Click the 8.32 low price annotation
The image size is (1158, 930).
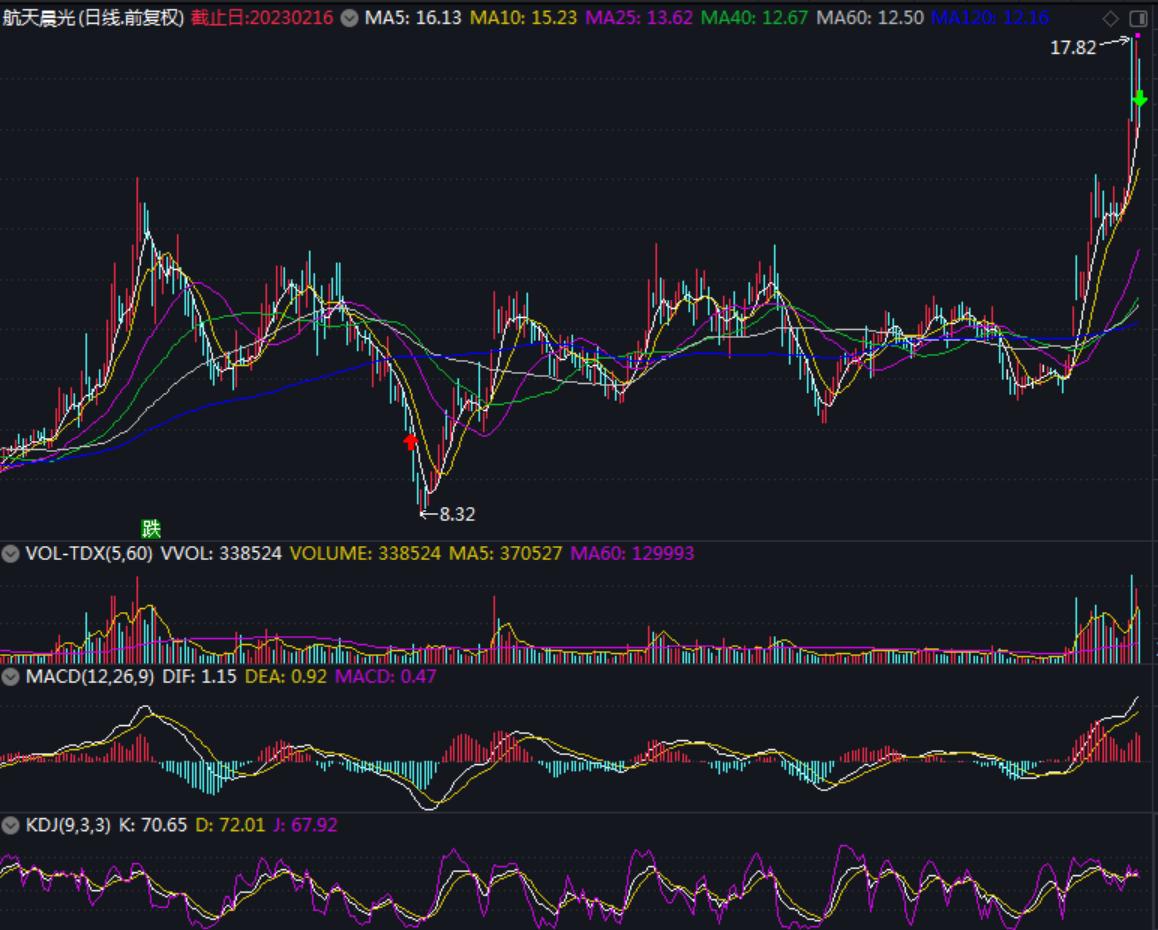click(457, 514)
